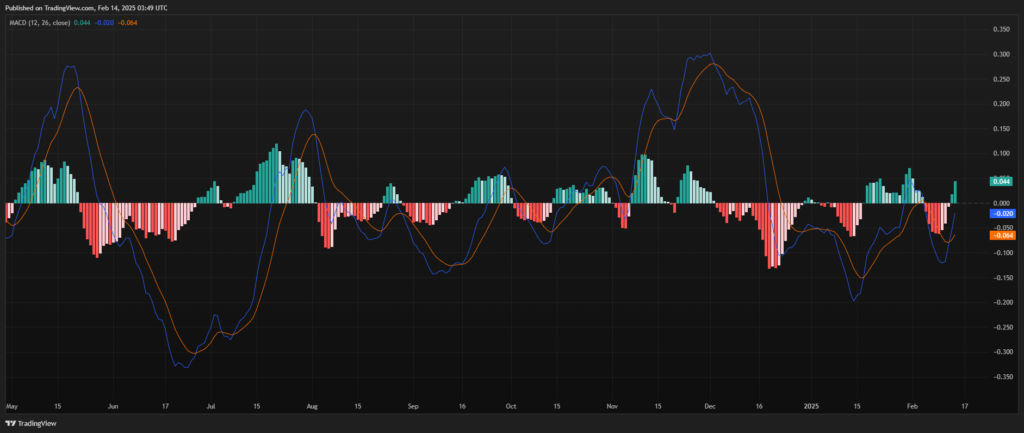Select the Oct label on the time axis
Viewport: 1024px width, 433px height.
(510, 407)
